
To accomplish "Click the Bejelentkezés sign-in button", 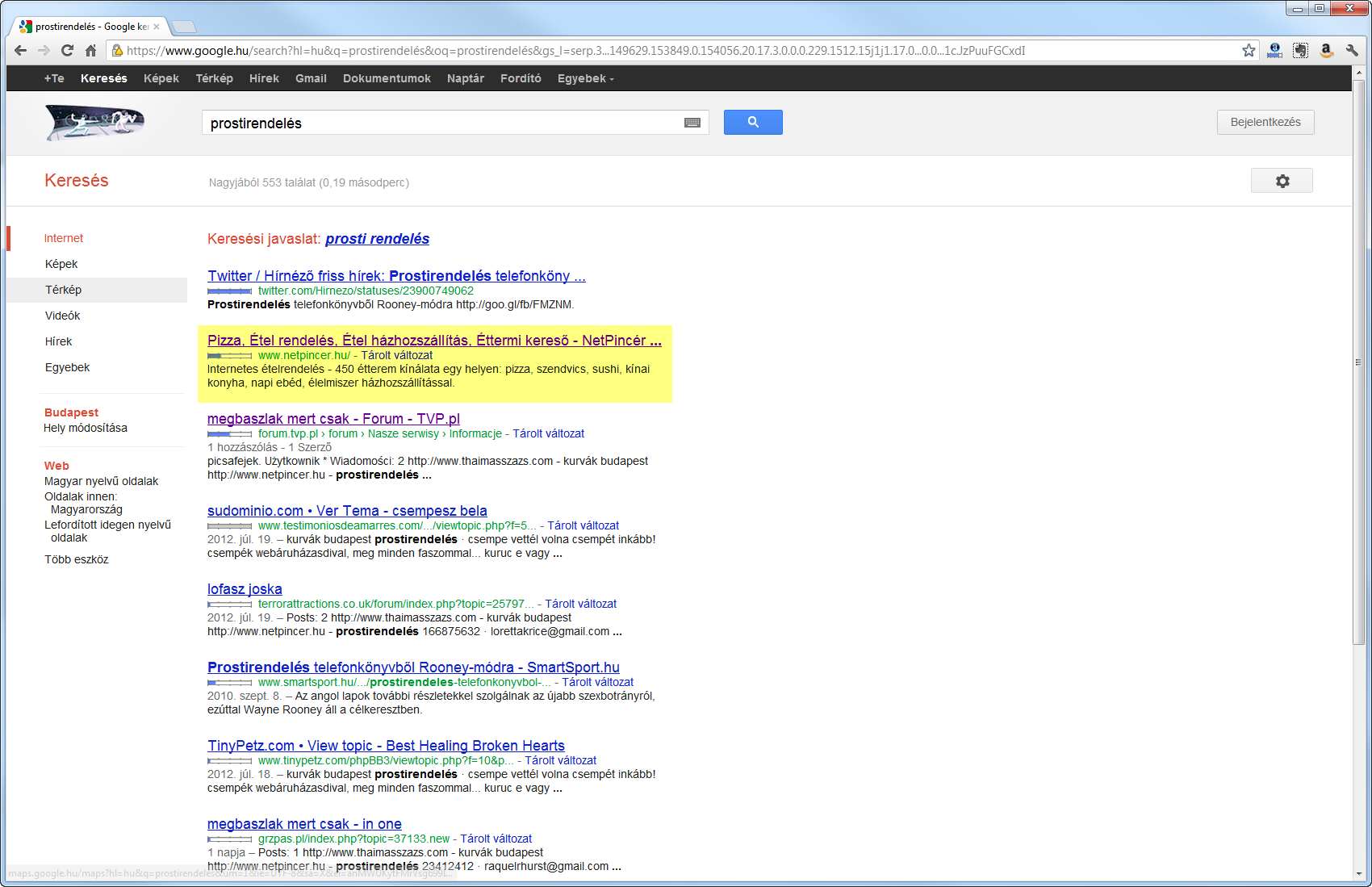I will pyautogui.click(x=1265, y=122).
